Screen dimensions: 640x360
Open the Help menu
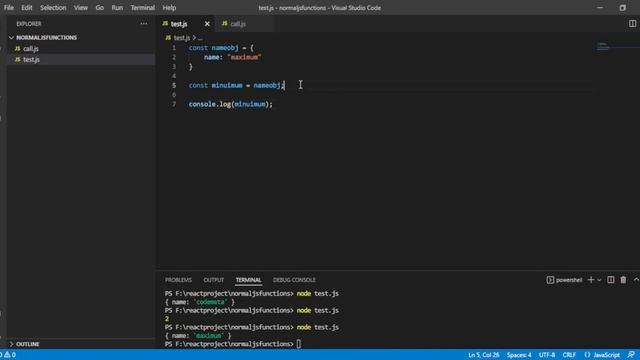tap(169, 8)
